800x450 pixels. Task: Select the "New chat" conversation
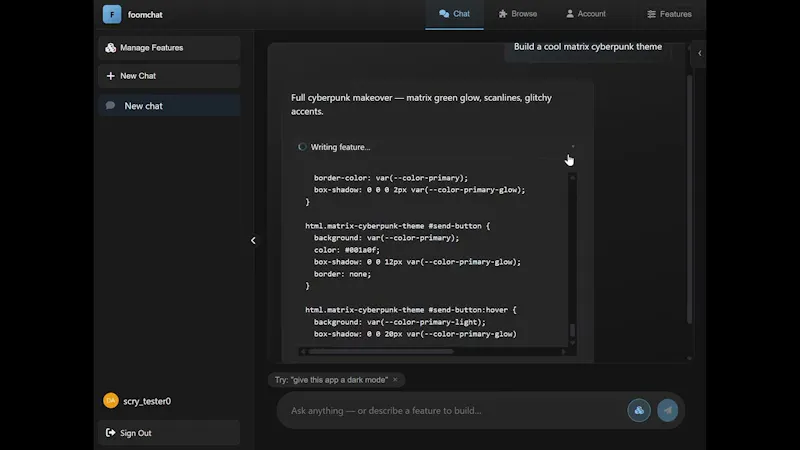pos(169,106)
